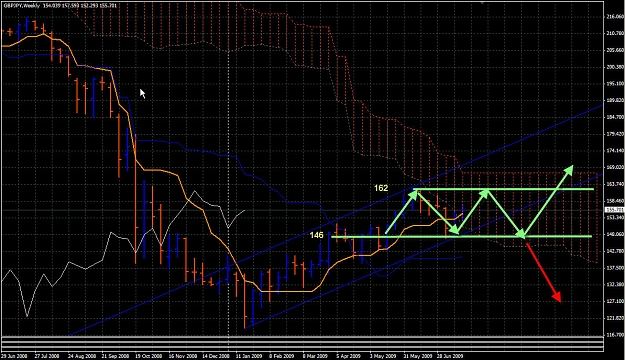
Task: Click the '29 Jun 2008' date label
Action: 14,356
